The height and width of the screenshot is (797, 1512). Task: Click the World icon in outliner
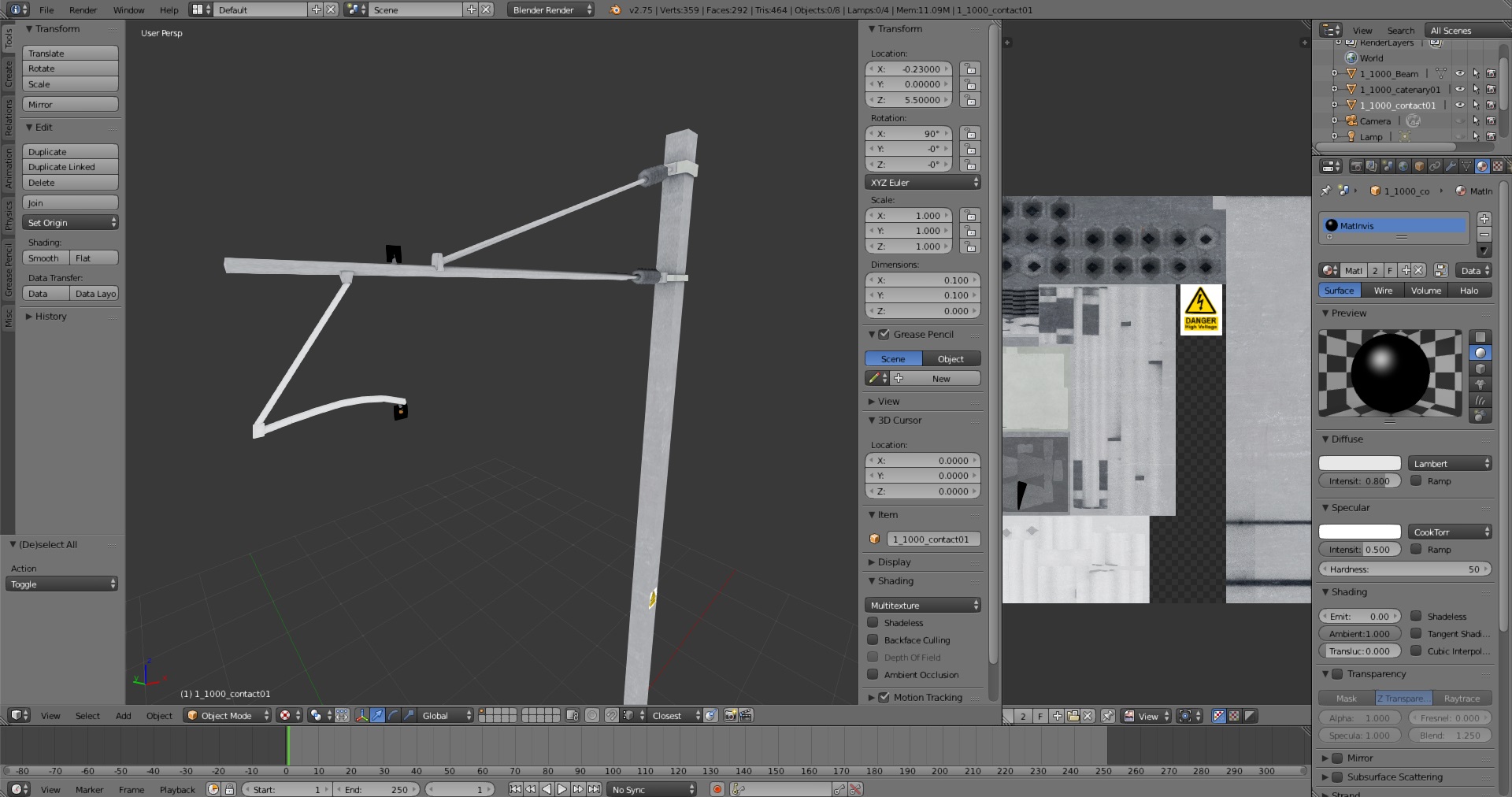click(x=1351, y=58)
